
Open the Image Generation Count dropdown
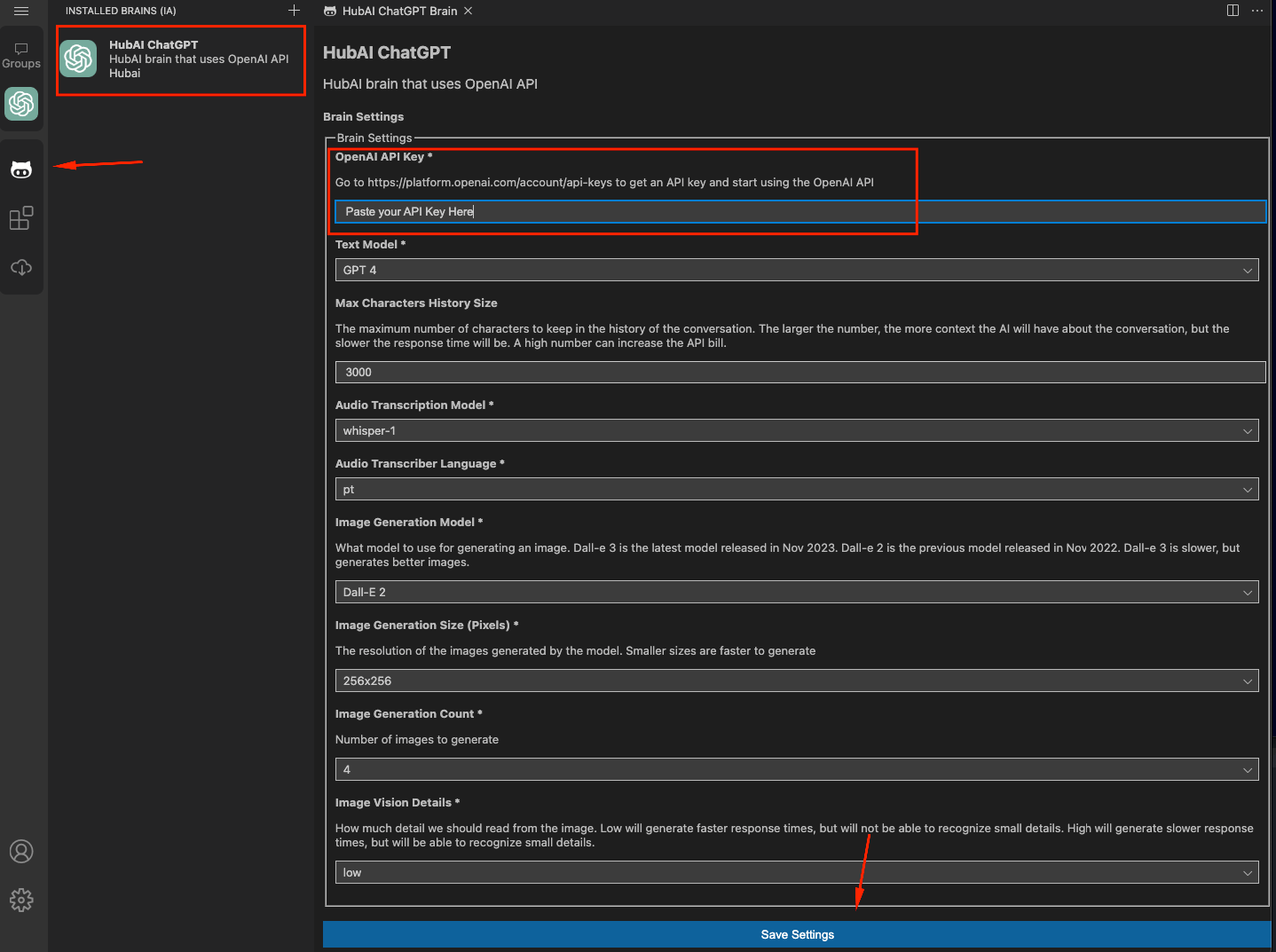(797, 769)
